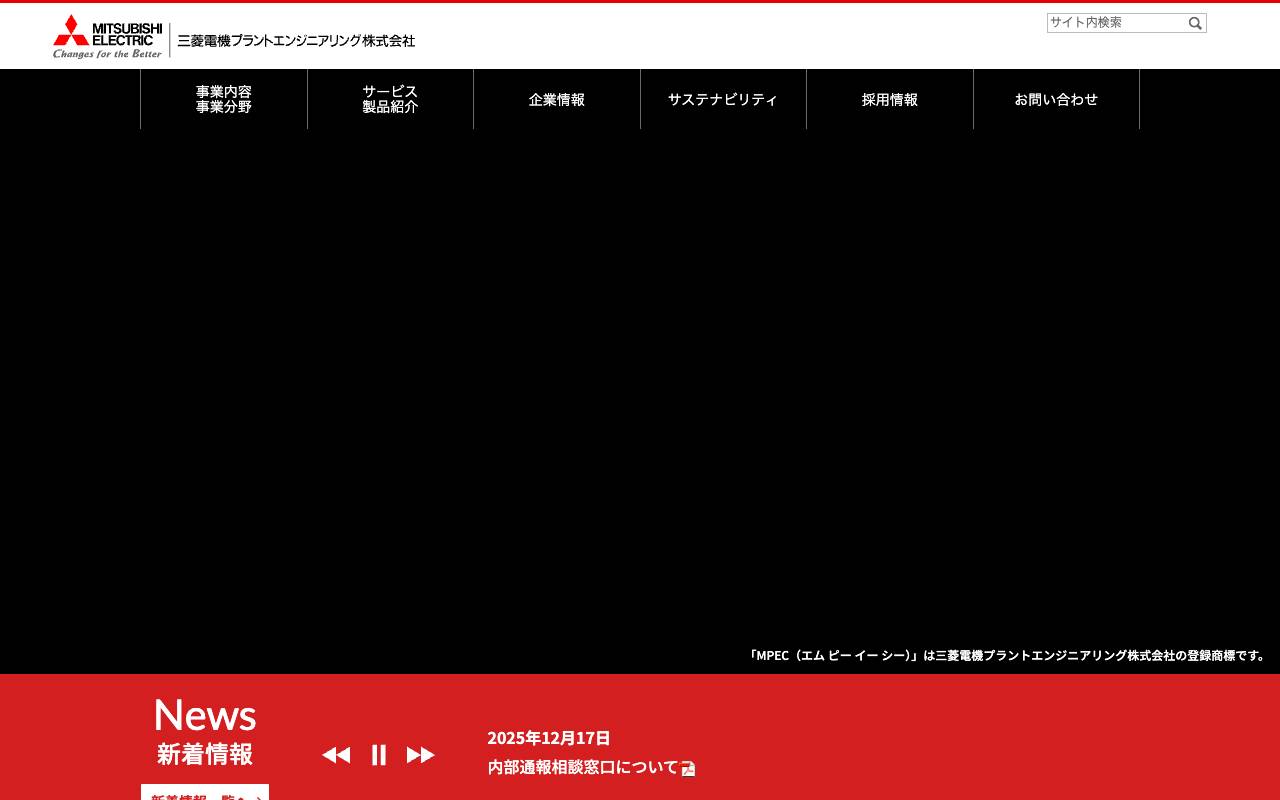Click the News 新着情報 heading
The image size is (1280, 800).
coord(205,731)
